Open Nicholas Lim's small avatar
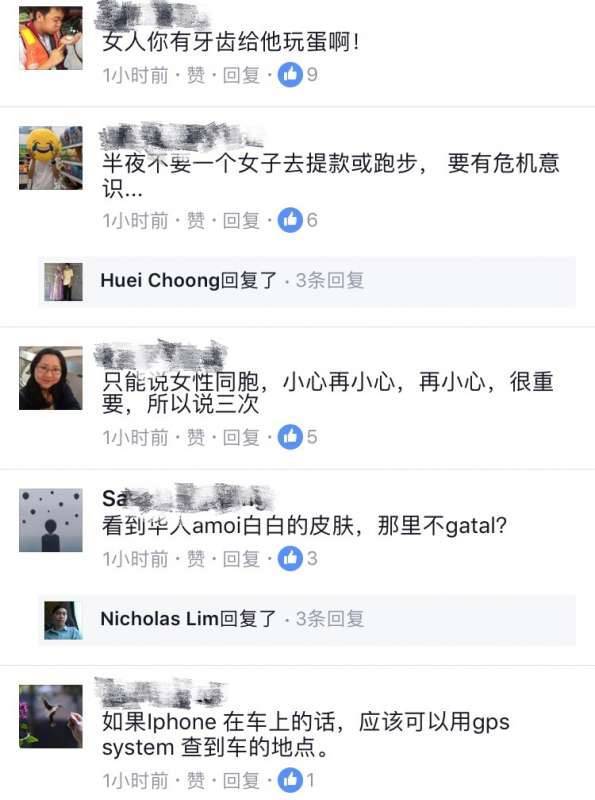 [x=63, y=620]
